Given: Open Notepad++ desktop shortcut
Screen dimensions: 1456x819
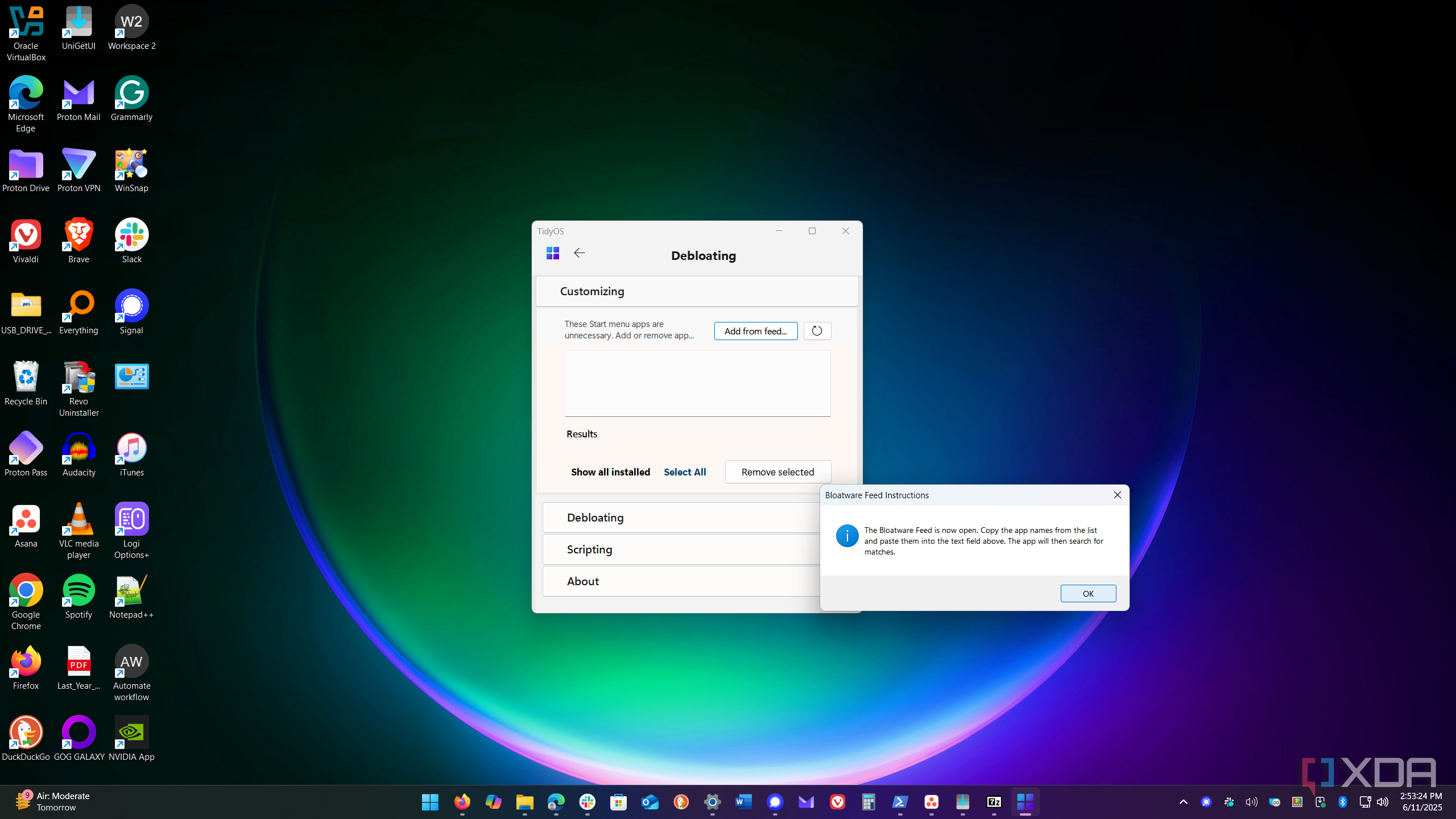Looking at the screenshot, I should coord(131,597).
